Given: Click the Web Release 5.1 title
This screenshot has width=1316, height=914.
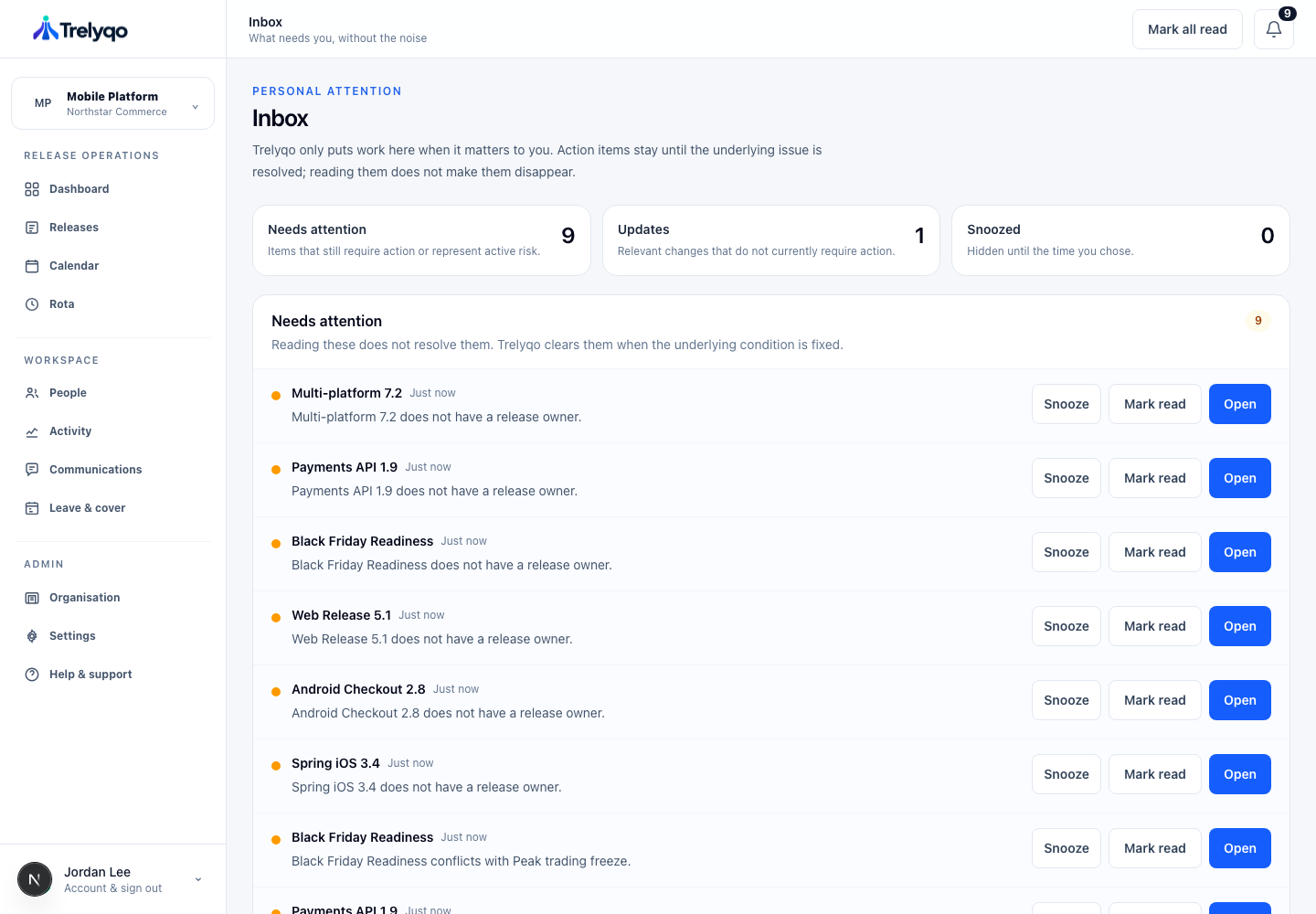Looking at the screenshot, I should click(341, 615).
